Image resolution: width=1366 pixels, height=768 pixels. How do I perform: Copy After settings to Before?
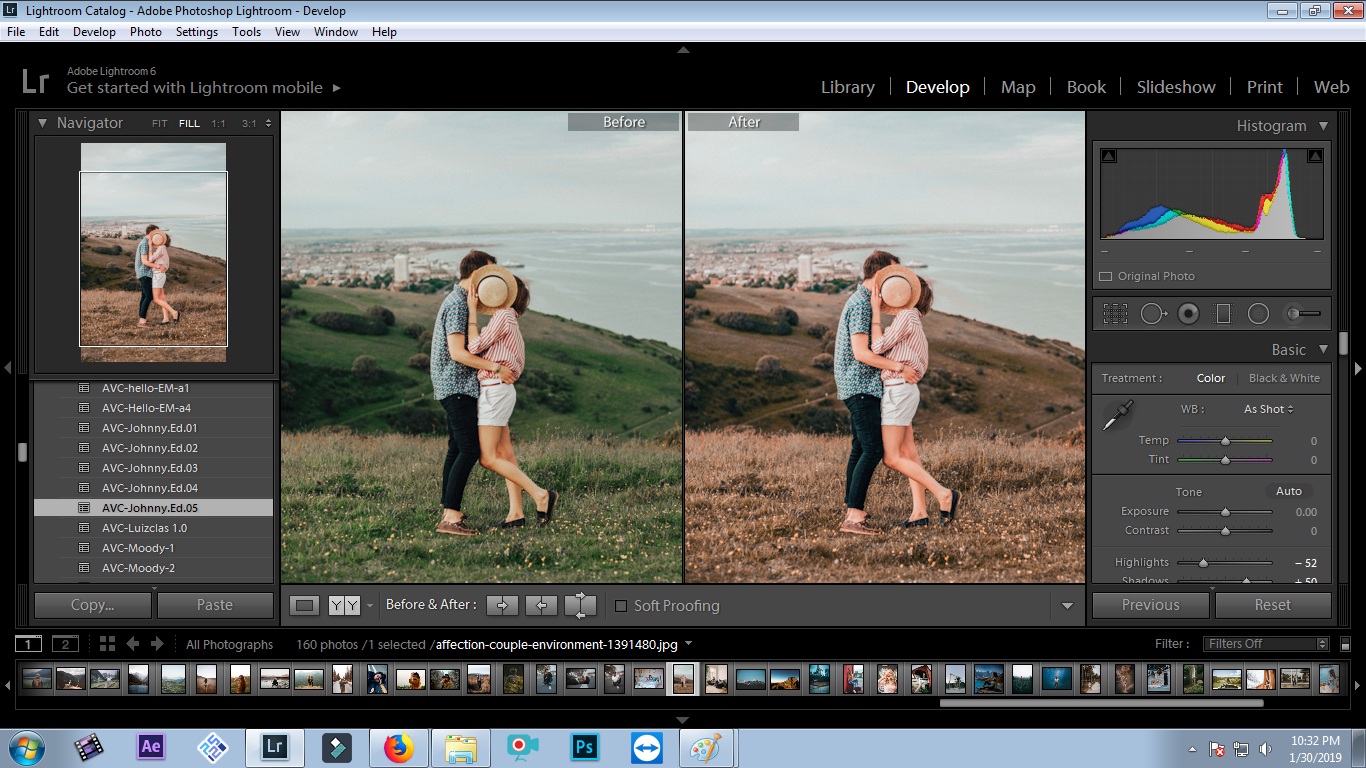[x=541, y=605]
